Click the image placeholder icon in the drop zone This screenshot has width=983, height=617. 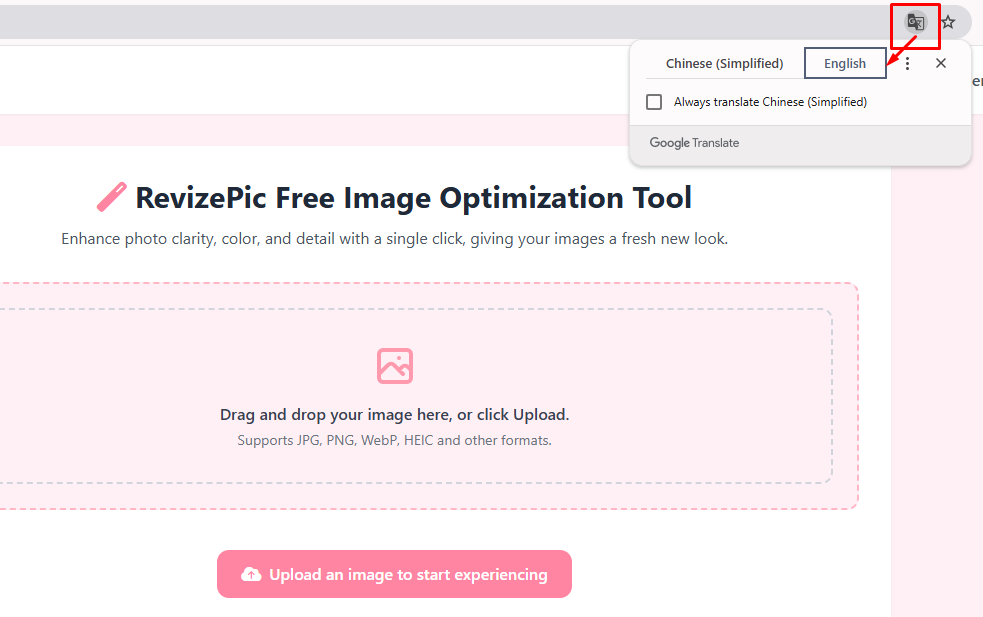(x=394, y=366)
